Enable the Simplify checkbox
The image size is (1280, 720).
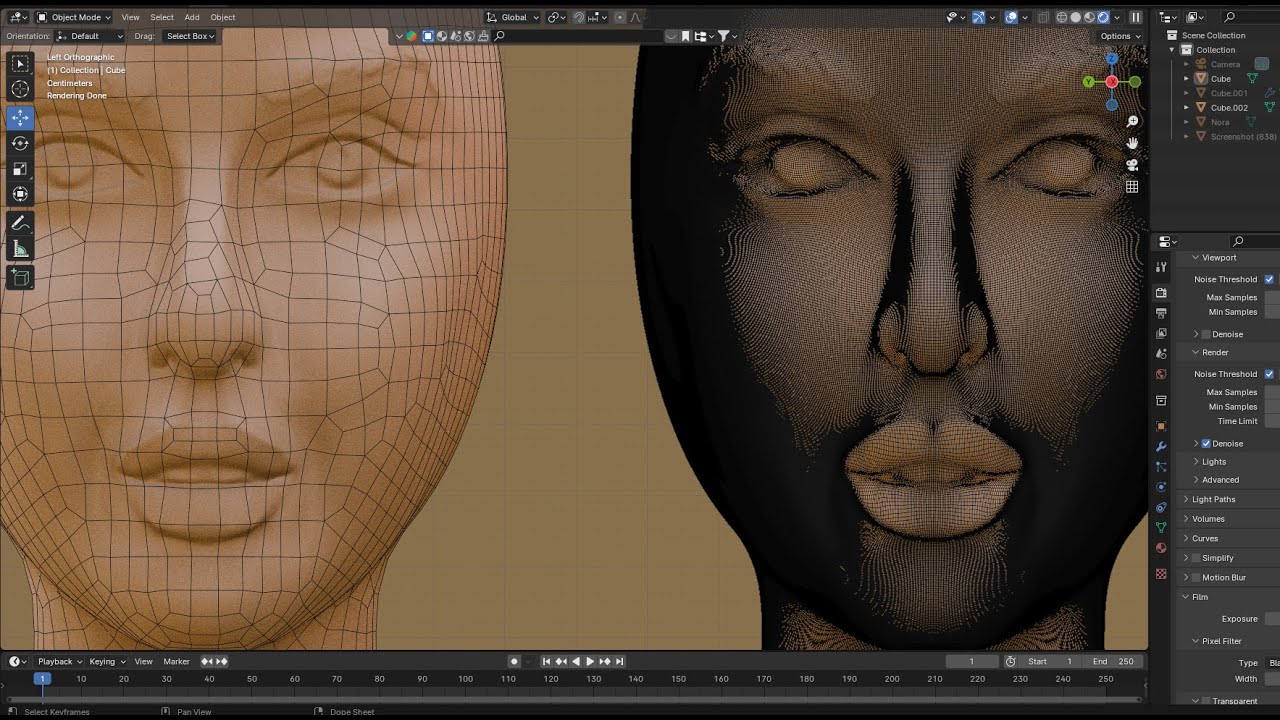point(1196,558)
